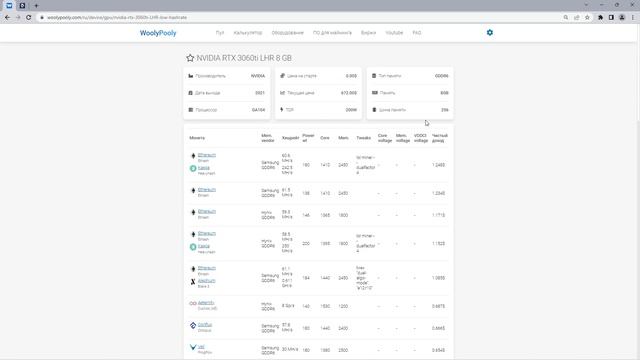Click the Ethereum coin icon in the 61.5 MH/s row

(193, 191)
